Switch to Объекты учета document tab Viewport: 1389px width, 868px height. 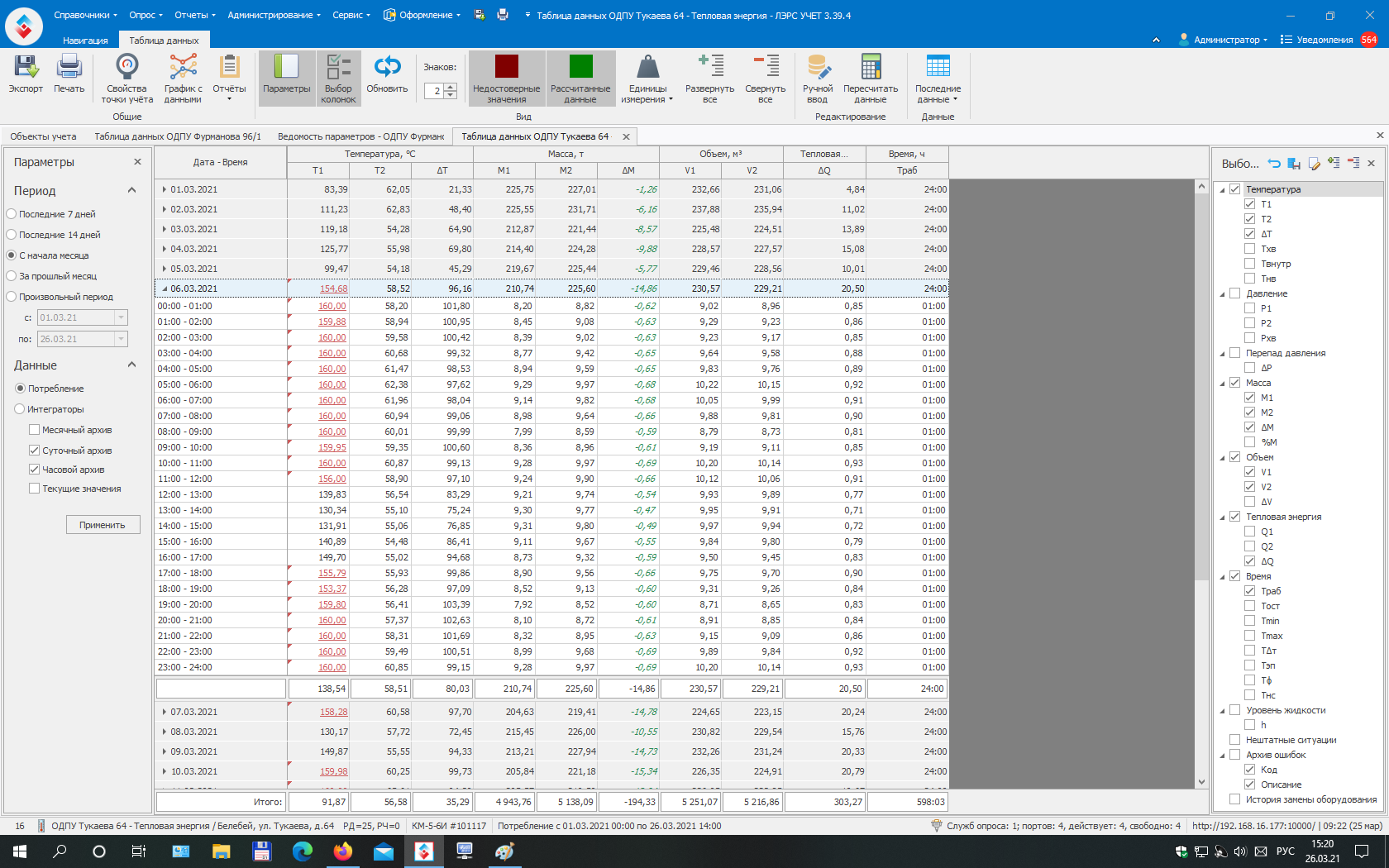43,136
